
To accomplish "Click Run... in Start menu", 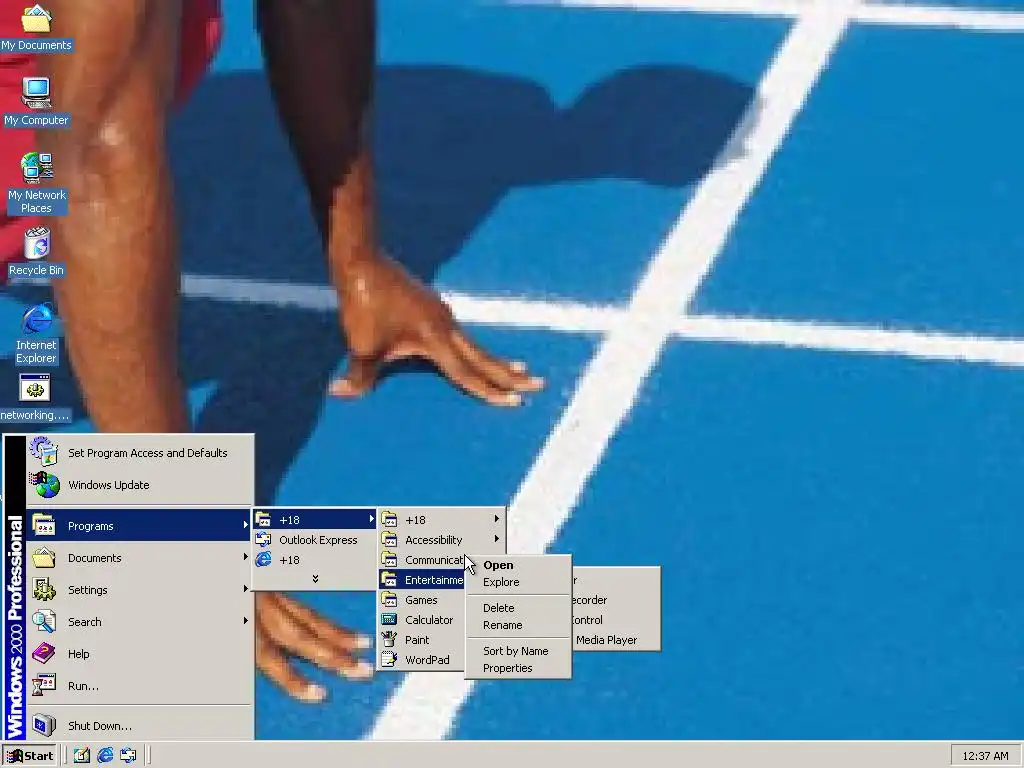I will [139, 686].
